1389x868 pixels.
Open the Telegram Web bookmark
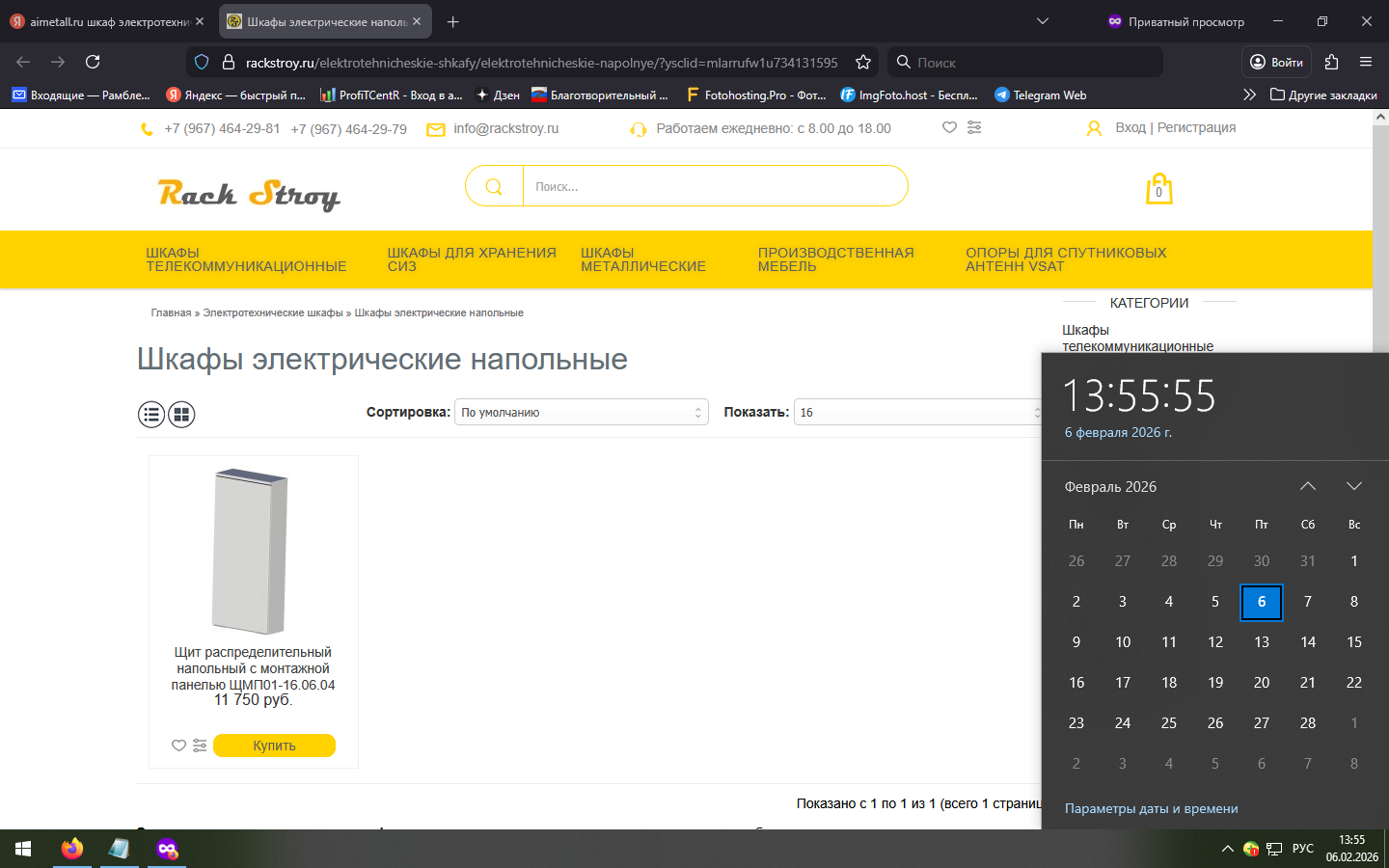coord(1041,95)
